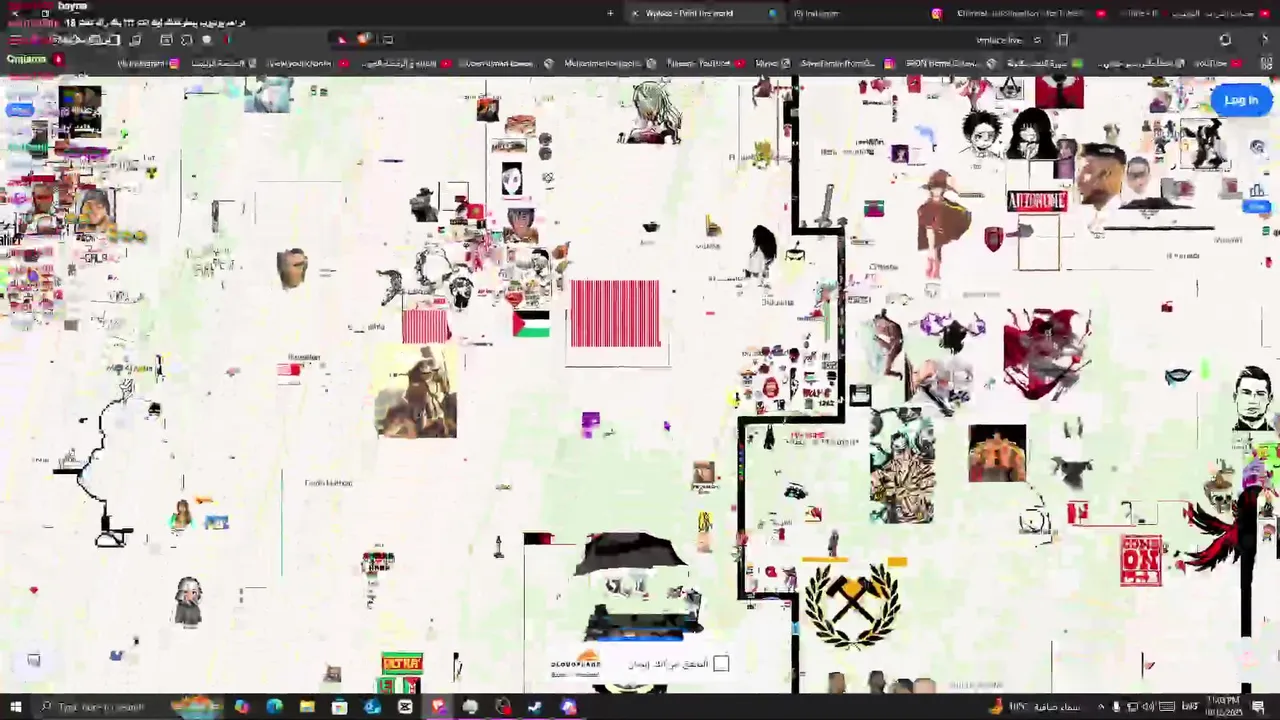Open a new browser tab with plus icon
This screenshot has height=720, width=1280.
tap(610, 13)
